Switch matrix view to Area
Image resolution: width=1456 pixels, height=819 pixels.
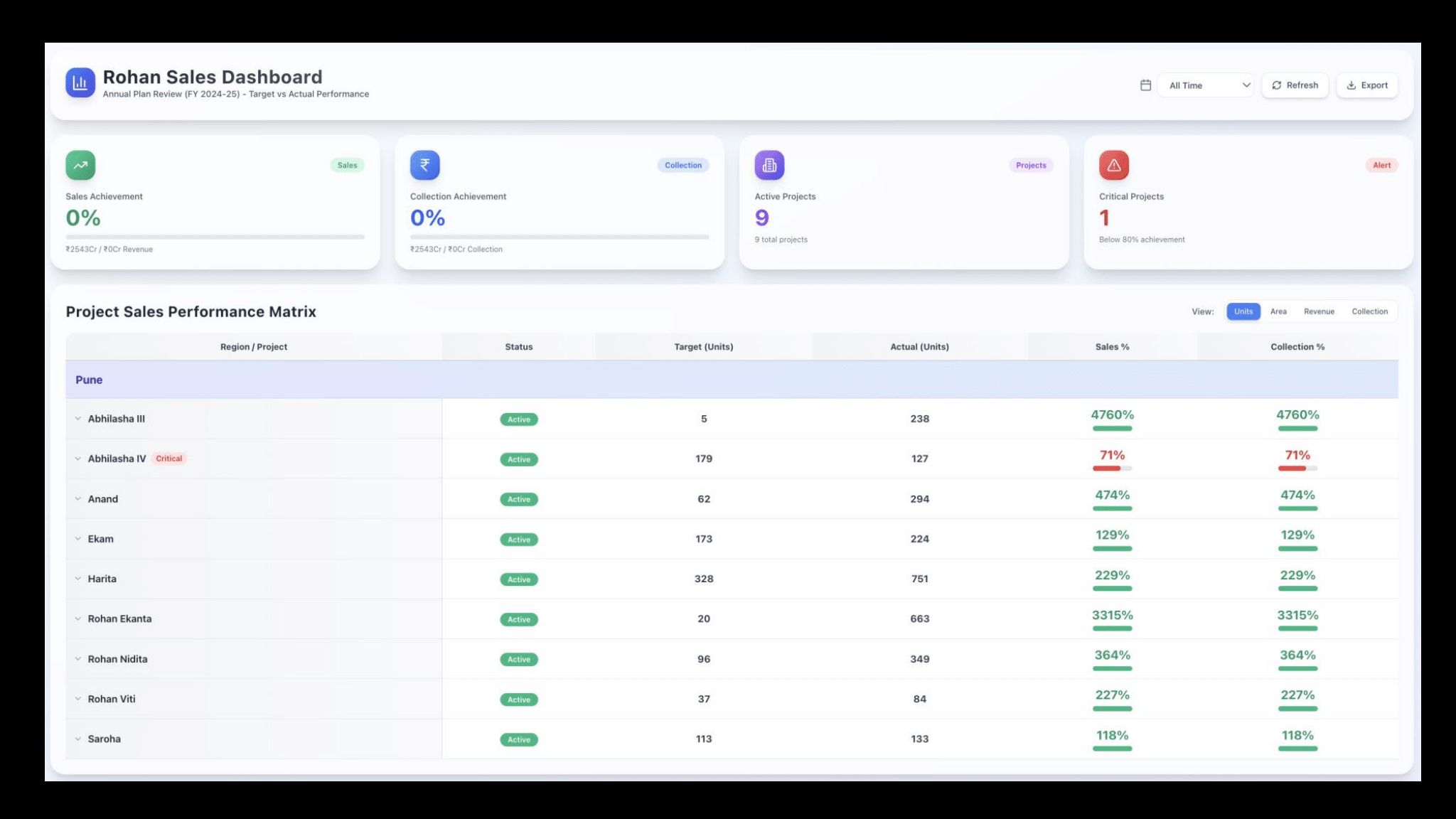[1278, 311]
